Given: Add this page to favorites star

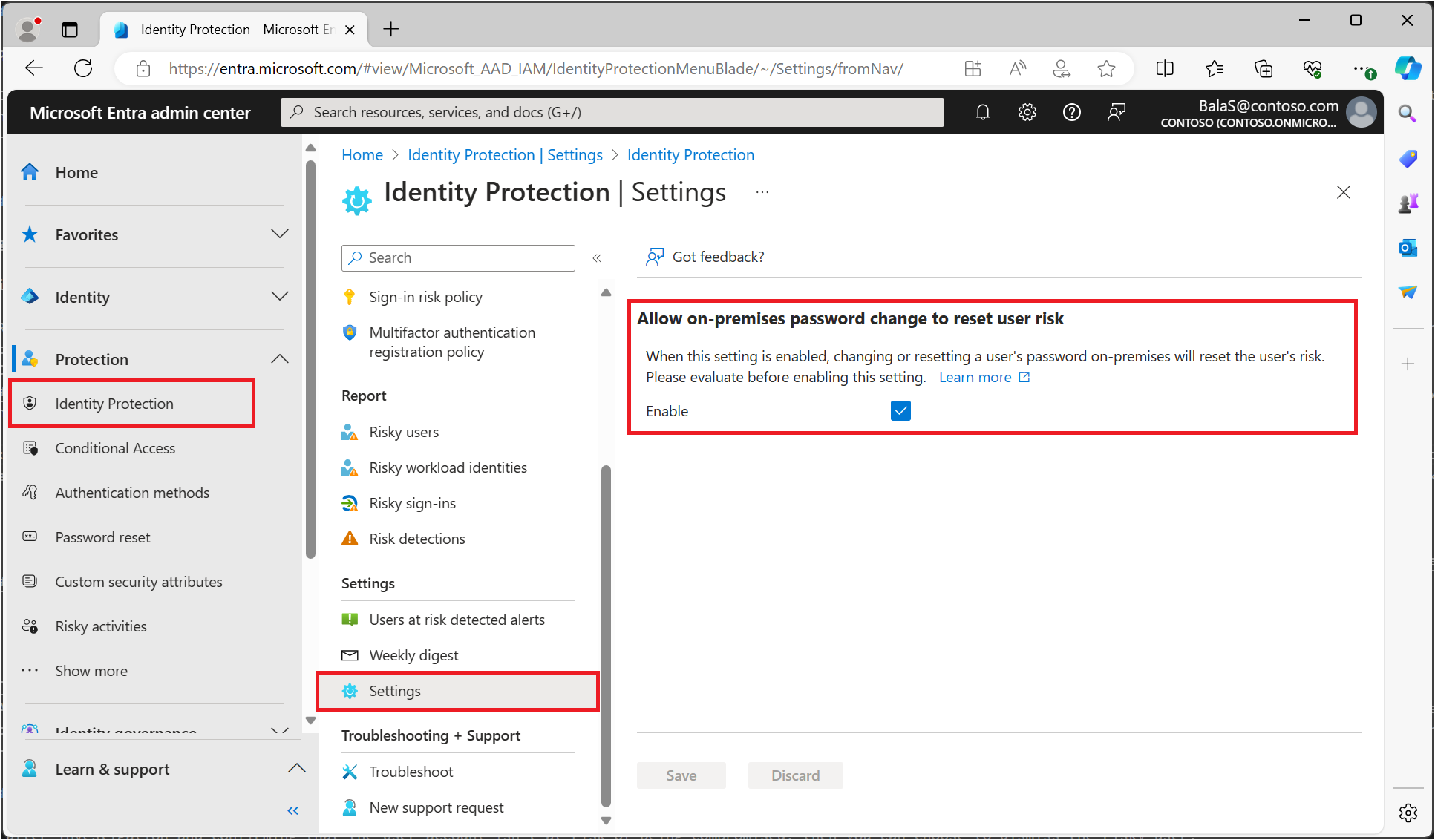Looking at the screenshot, I should coord(1106,69).
